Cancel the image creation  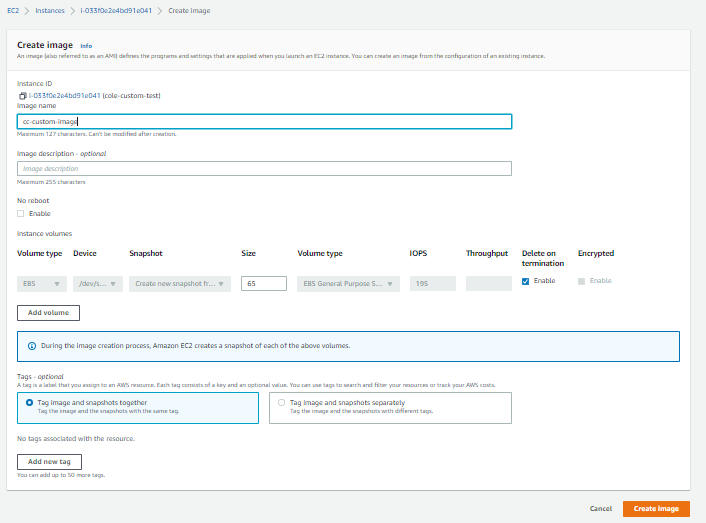[601, 509]
